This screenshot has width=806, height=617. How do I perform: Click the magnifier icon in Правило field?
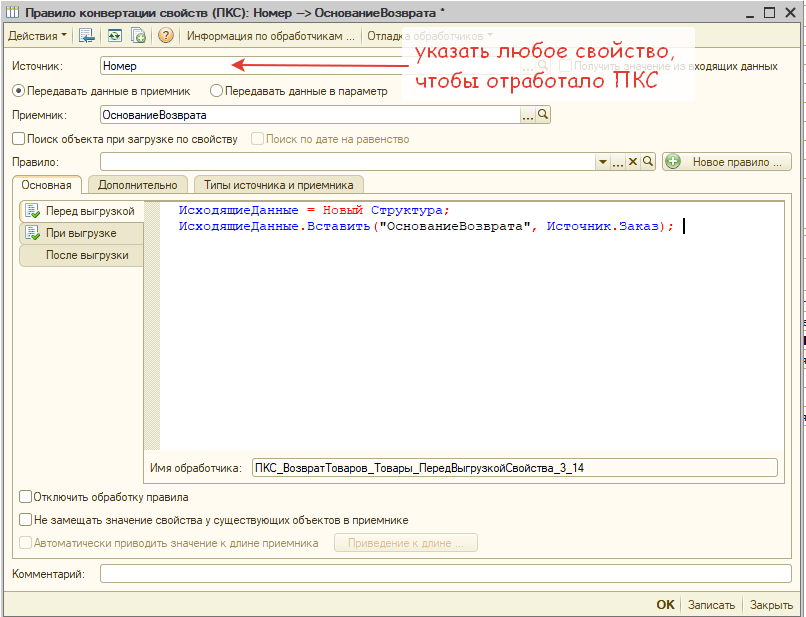pyautogui.click(x=648, y=162)
